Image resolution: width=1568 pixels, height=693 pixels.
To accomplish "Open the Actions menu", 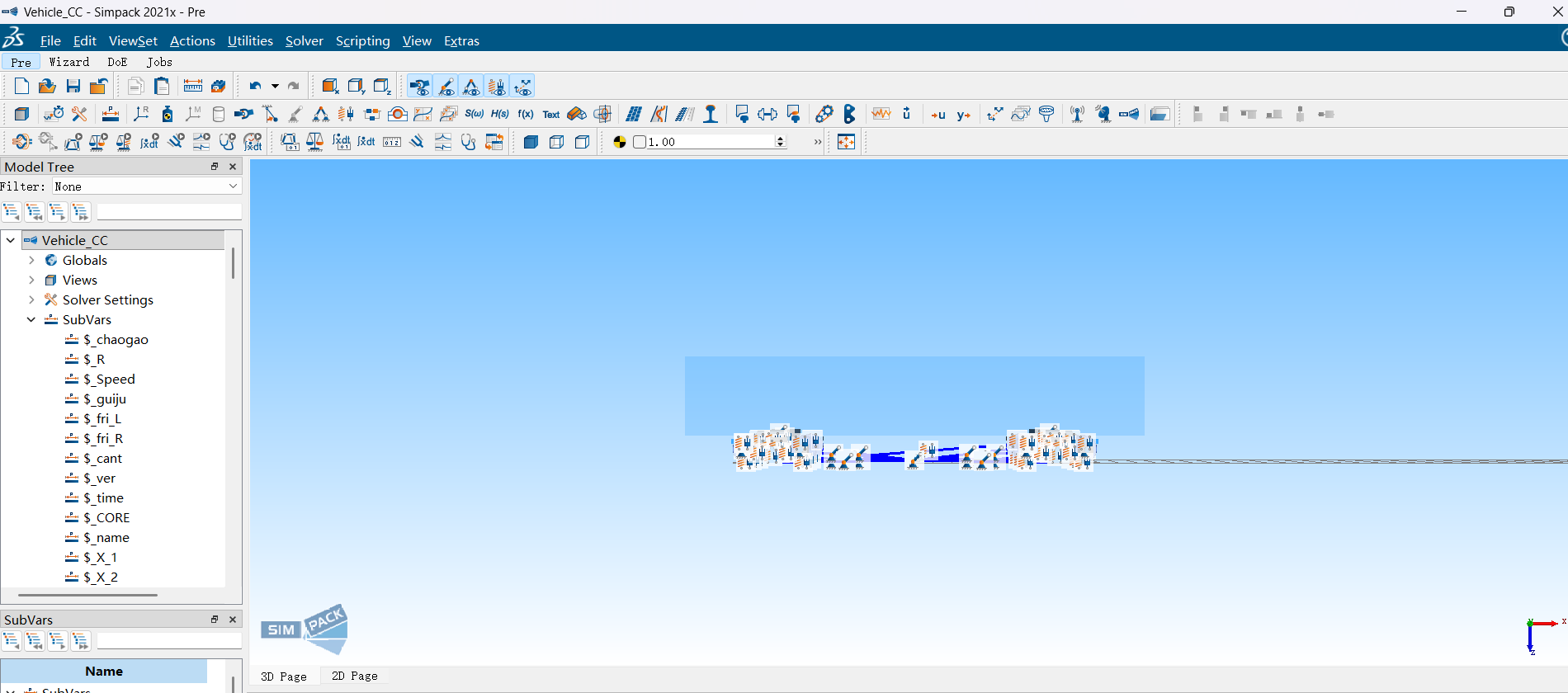I will pyautogui.click(x=192, y=40).
